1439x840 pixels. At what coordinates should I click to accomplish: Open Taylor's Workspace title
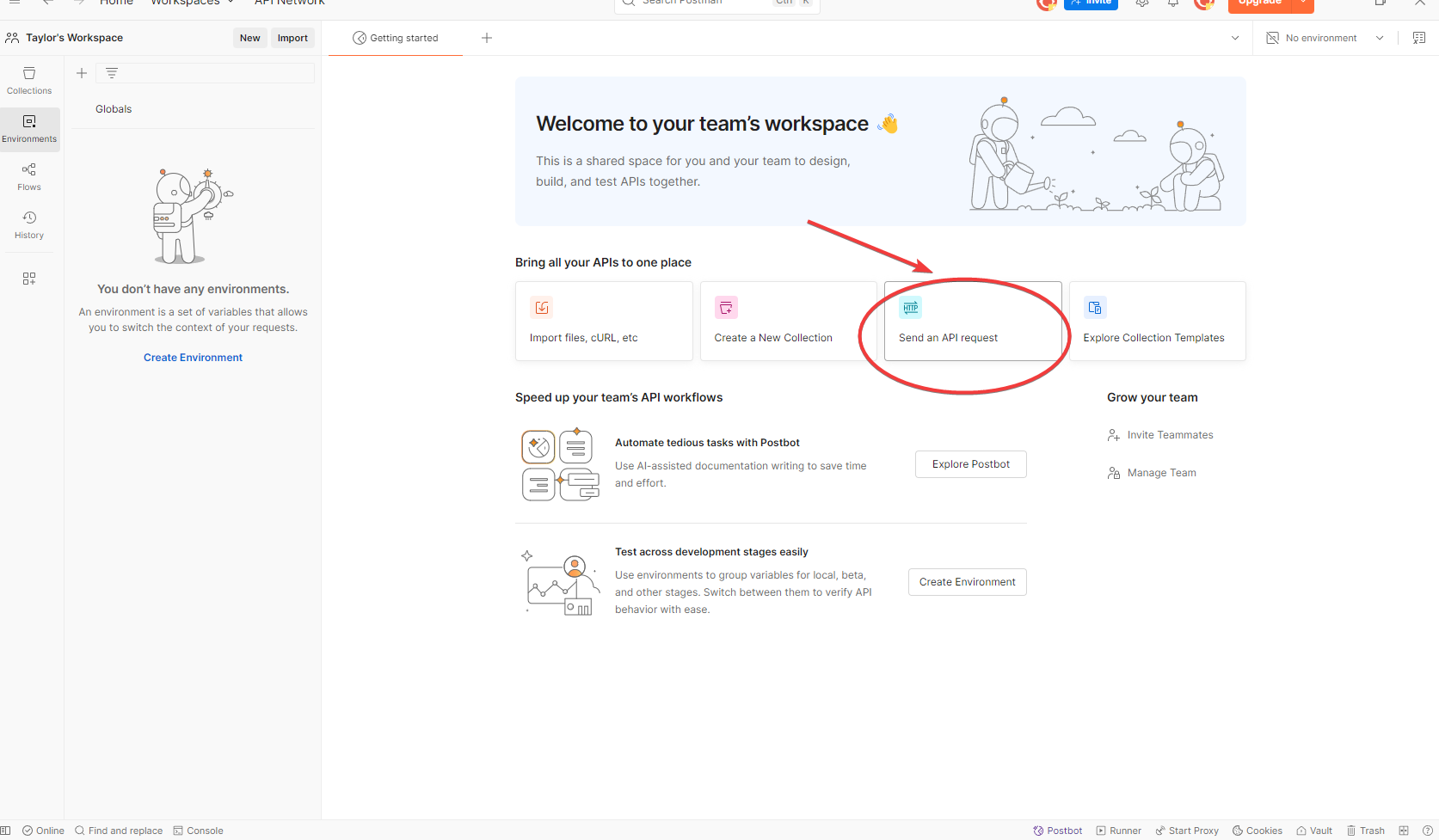pos(74,38)
